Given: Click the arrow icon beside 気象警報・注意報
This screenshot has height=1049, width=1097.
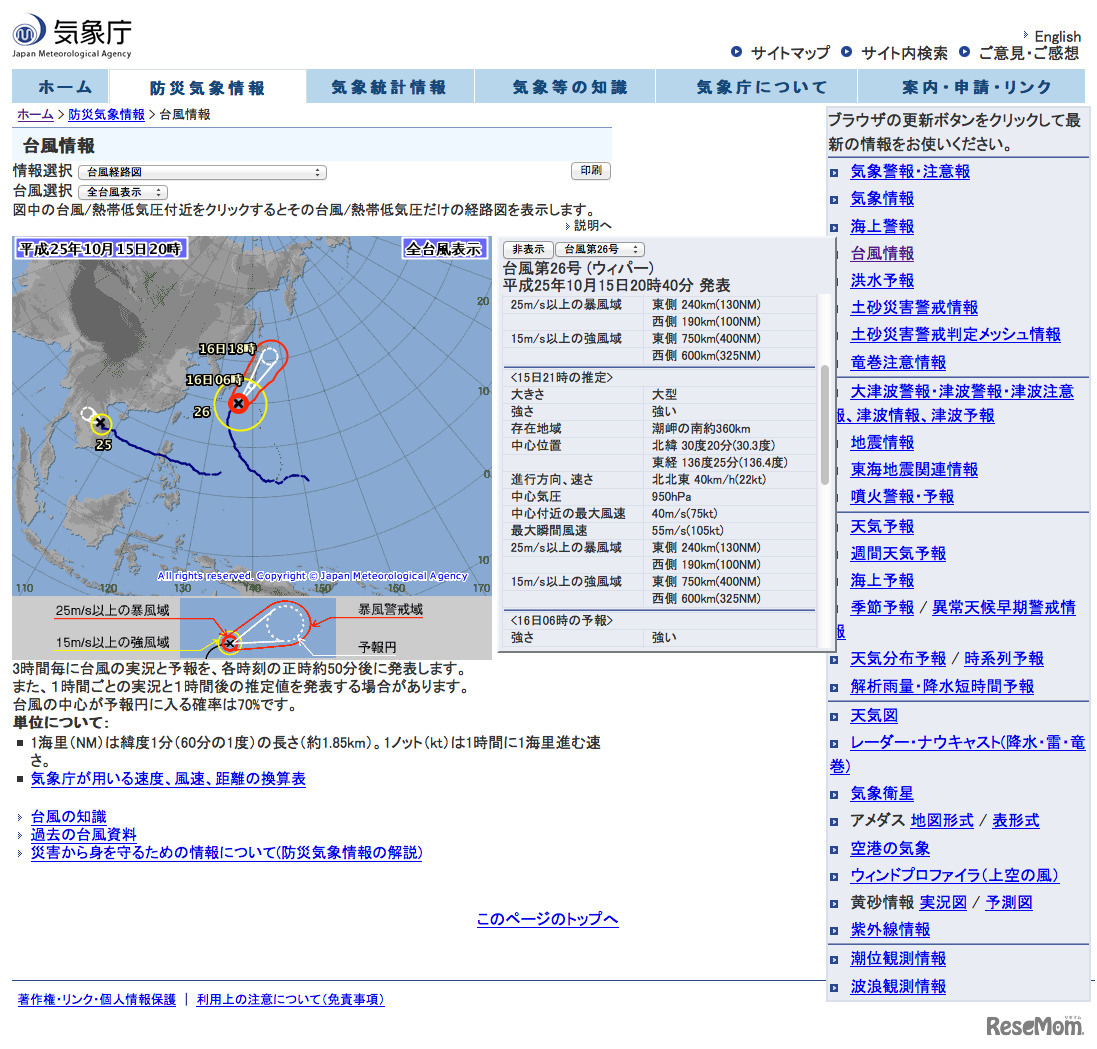Looking at the screenshot, I should tap(833, 171).
